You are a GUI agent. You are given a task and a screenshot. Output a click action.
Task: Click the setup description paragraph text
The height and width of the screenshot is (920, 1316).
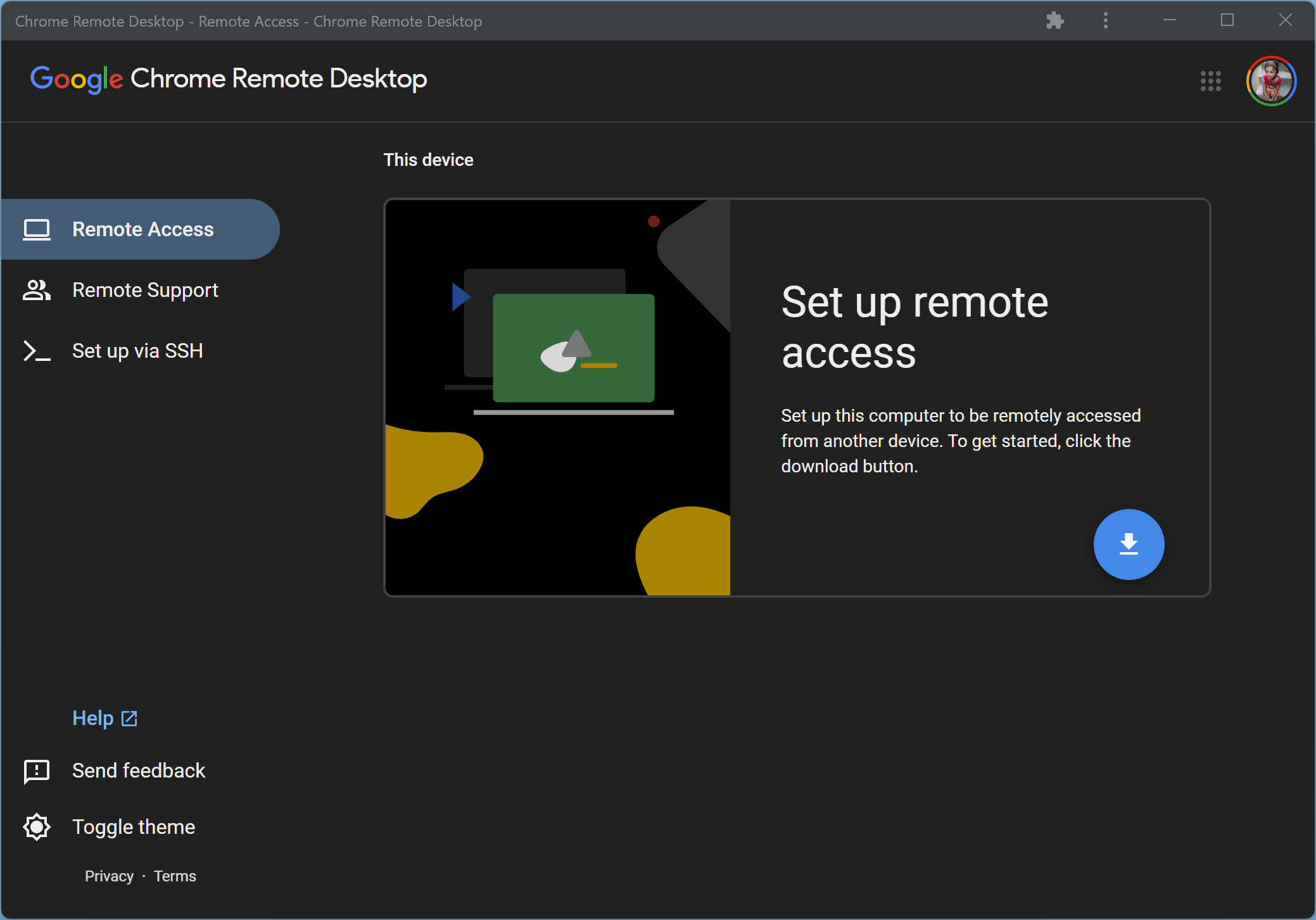(961, 441)
